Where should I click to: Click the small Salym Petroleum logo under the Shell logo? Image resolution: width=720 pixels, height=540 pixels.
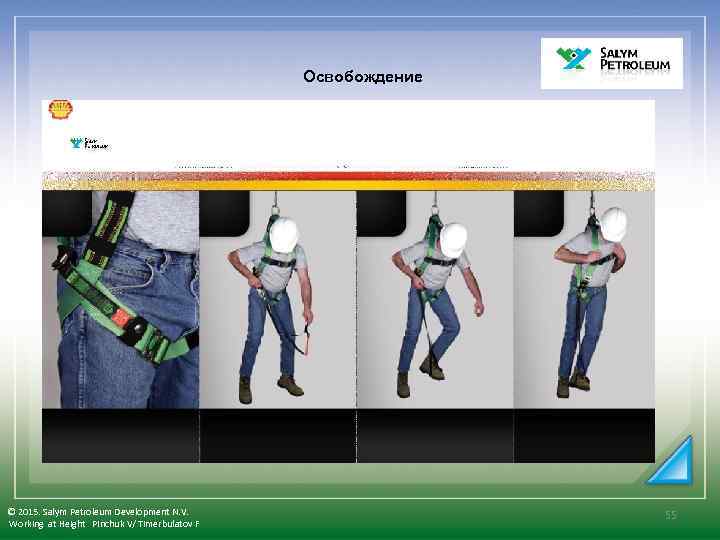point(90,144)
